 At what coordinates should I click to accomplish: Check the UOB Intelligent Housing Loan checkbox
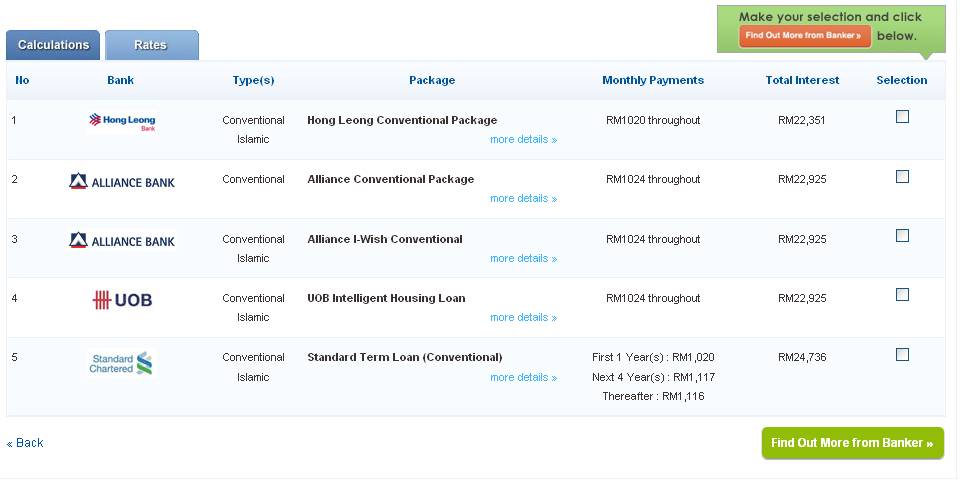pyautogui.click(x=902, y=294)
